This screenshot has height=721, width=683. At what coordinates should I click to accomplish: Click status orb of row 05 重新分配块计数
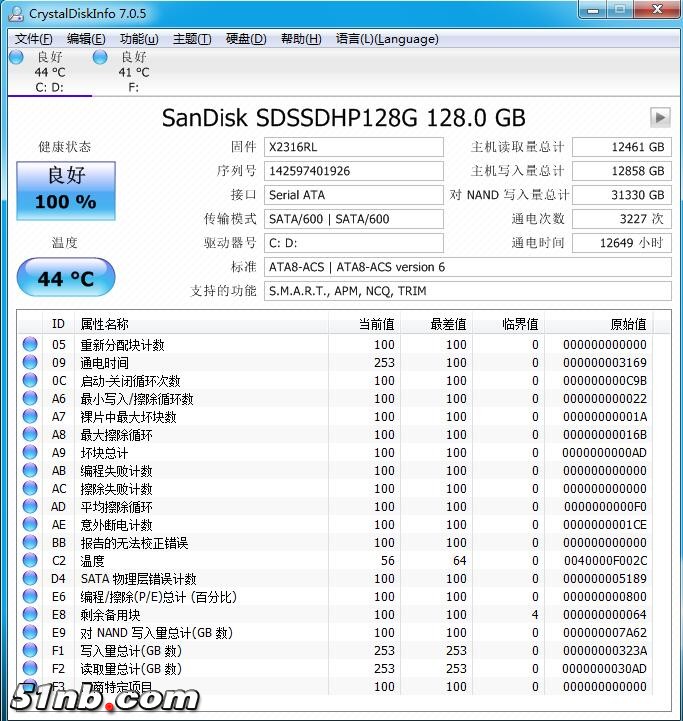[30, 344]
